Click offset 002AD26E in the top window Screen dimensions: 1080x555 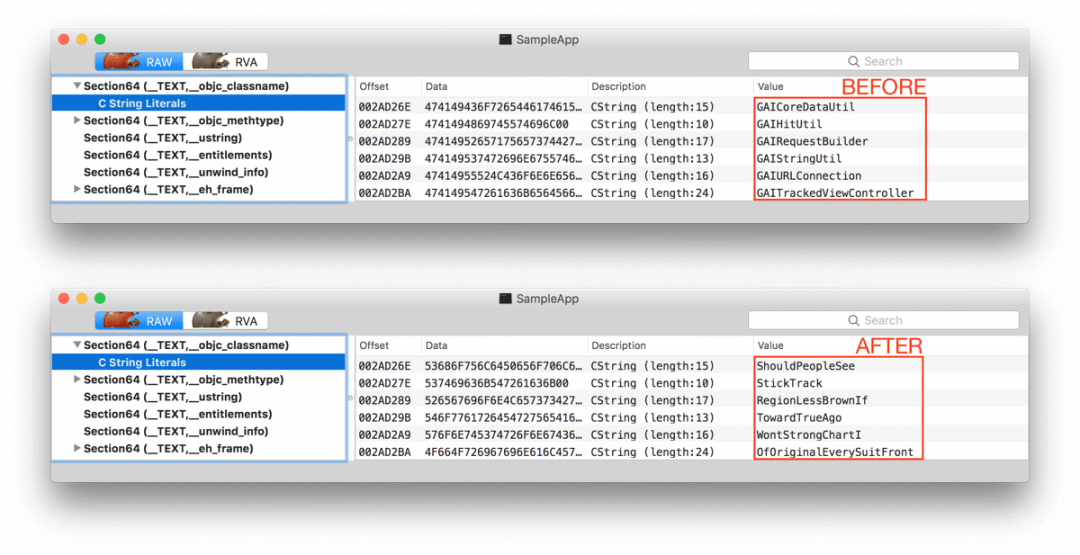coord(384,107)
